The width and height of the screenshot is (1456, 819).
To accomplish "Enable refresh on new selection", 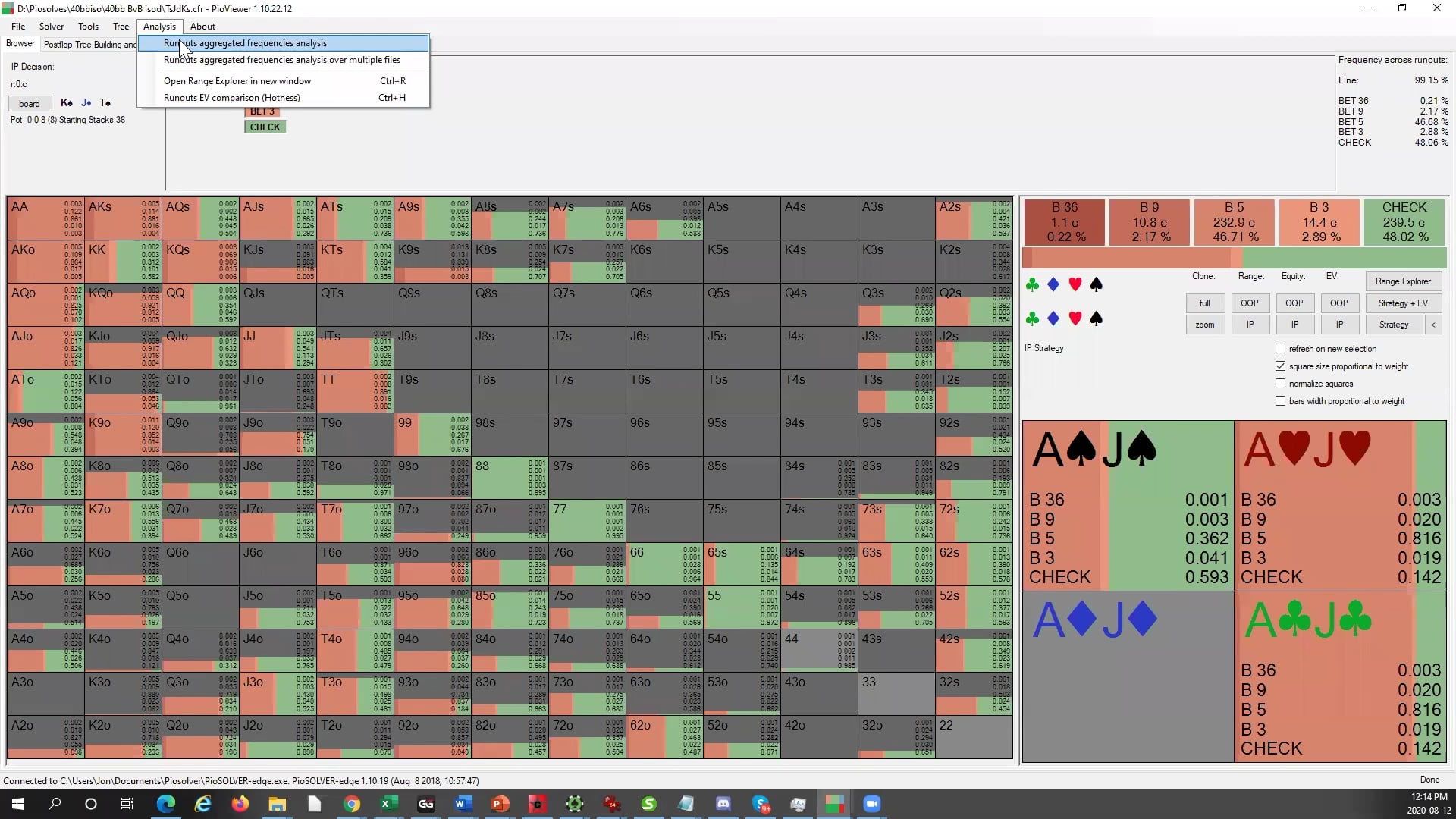I will click(x=1281, y=348).
